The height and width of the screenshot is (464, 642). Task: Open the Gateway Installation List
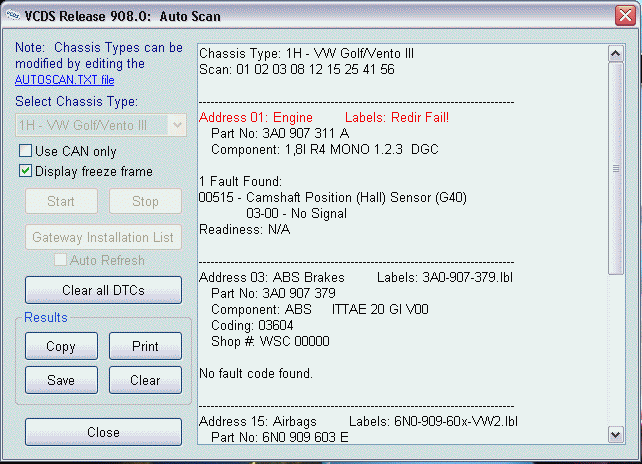pyautogui.click(x=103, y=238)
